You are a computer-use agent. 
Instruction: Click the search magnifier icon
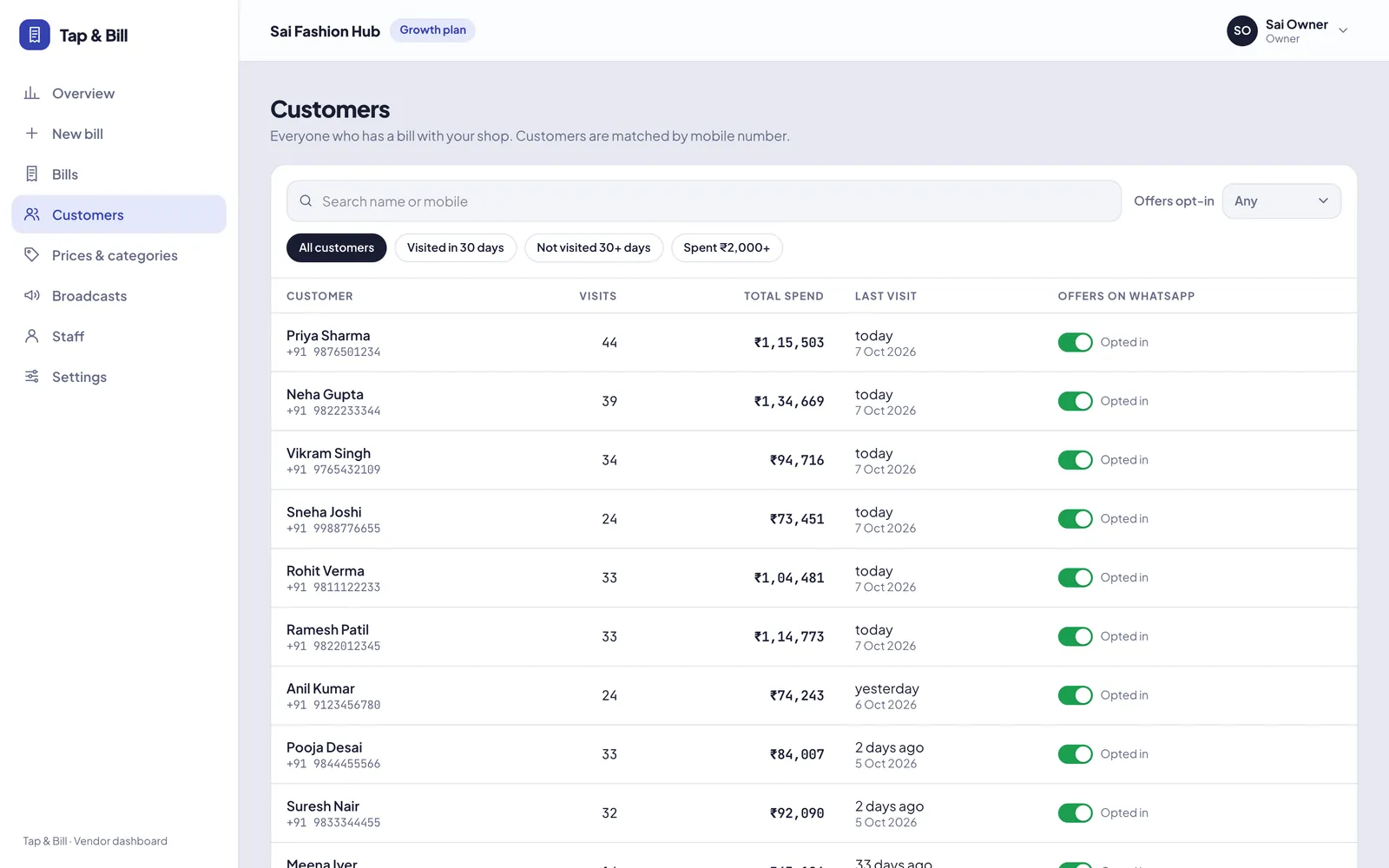306,201
